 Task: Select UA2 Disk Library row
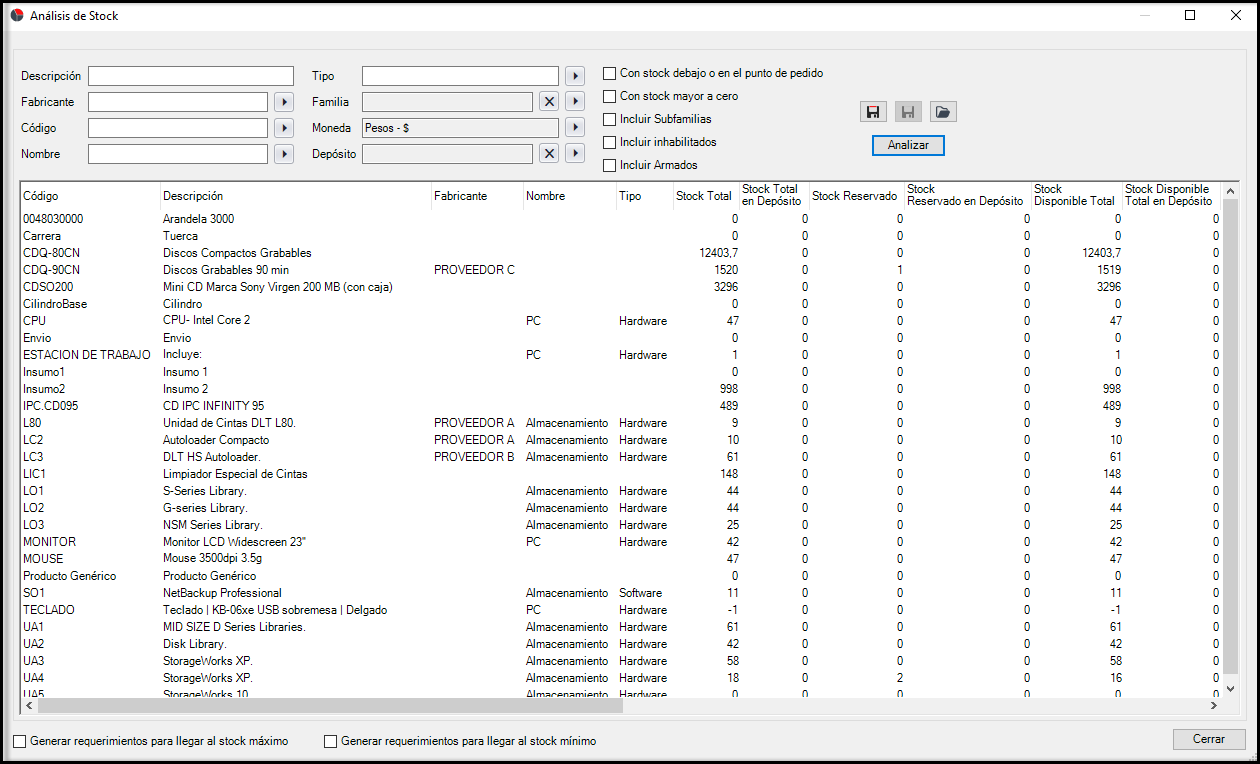620,644
